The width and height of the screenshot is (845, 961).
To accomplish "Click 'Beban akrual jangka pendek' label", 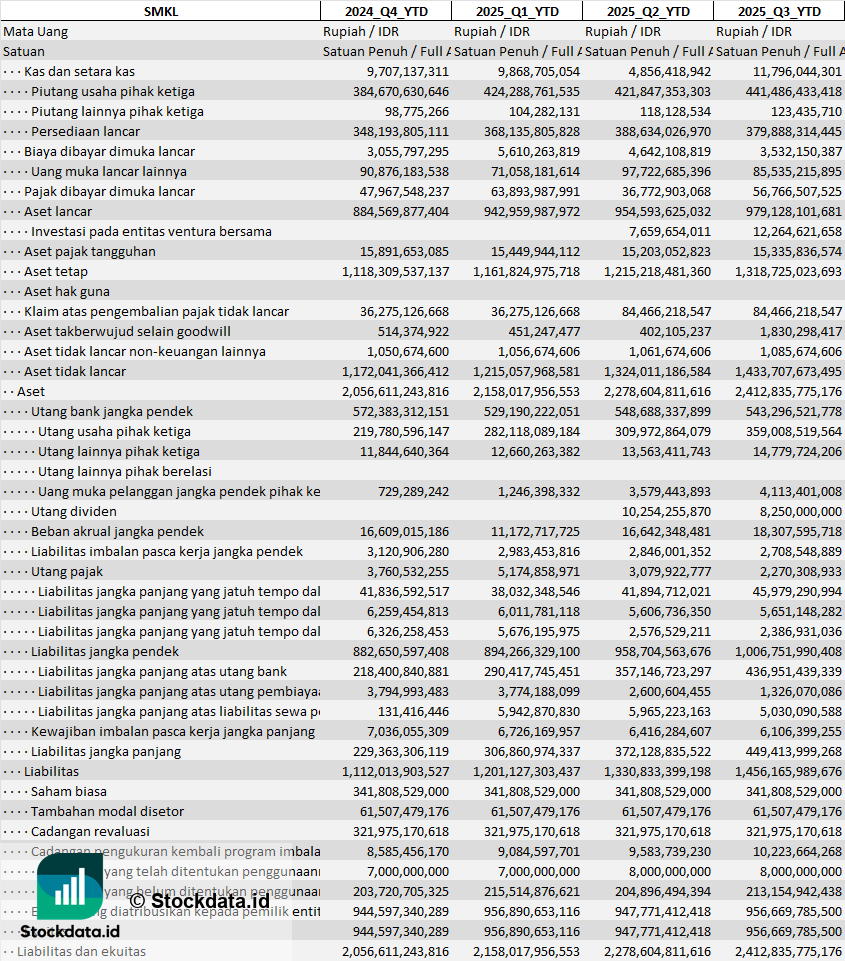I will (x=118, y=531).
